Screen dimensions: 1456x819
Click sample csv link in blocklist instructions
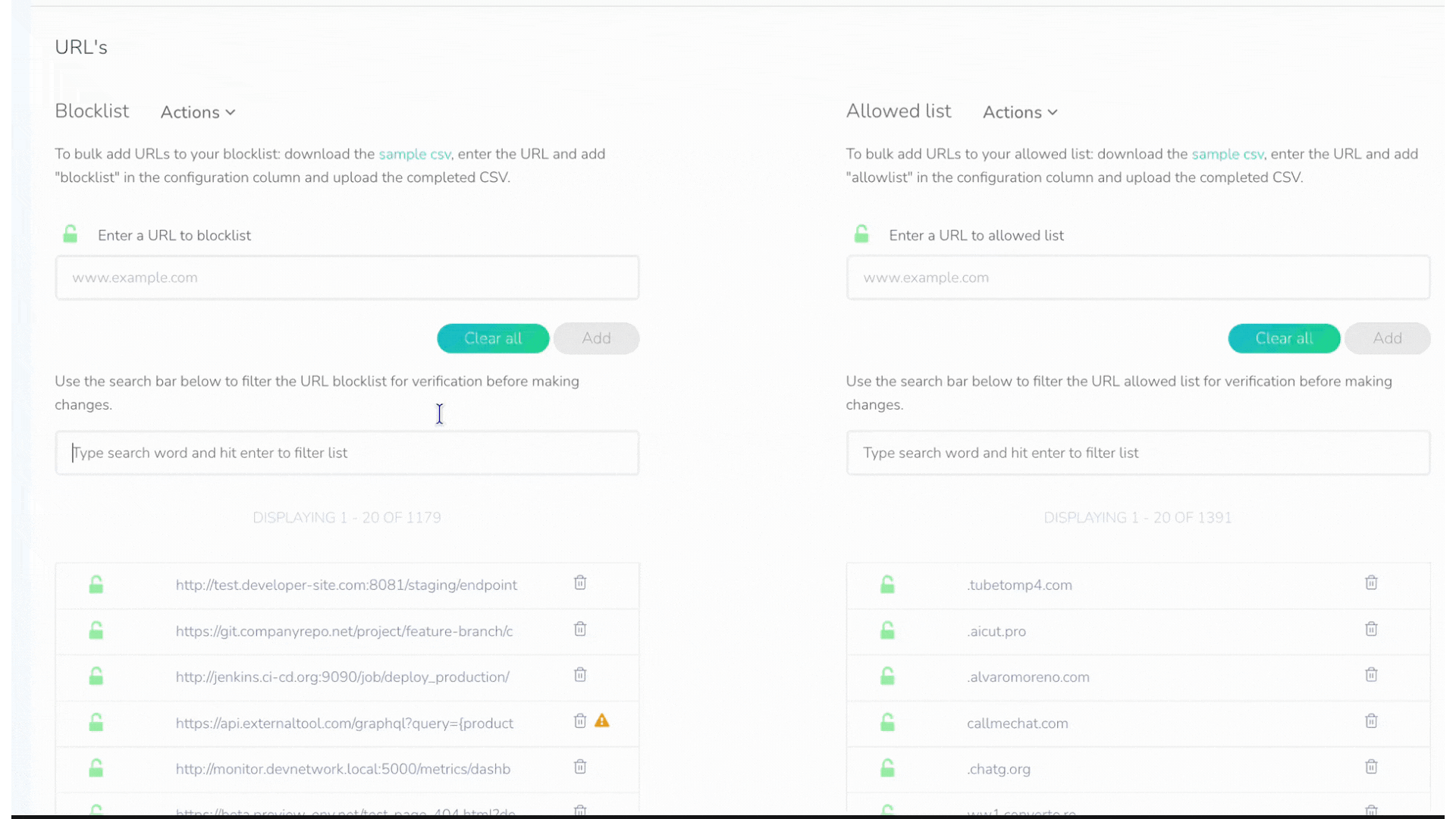tap(415, 154)
